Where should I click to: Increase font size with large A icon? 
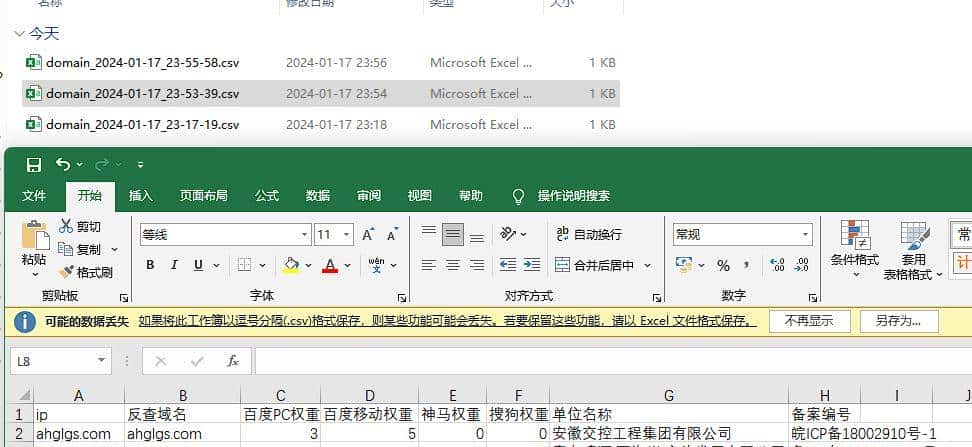click(369, 235)
